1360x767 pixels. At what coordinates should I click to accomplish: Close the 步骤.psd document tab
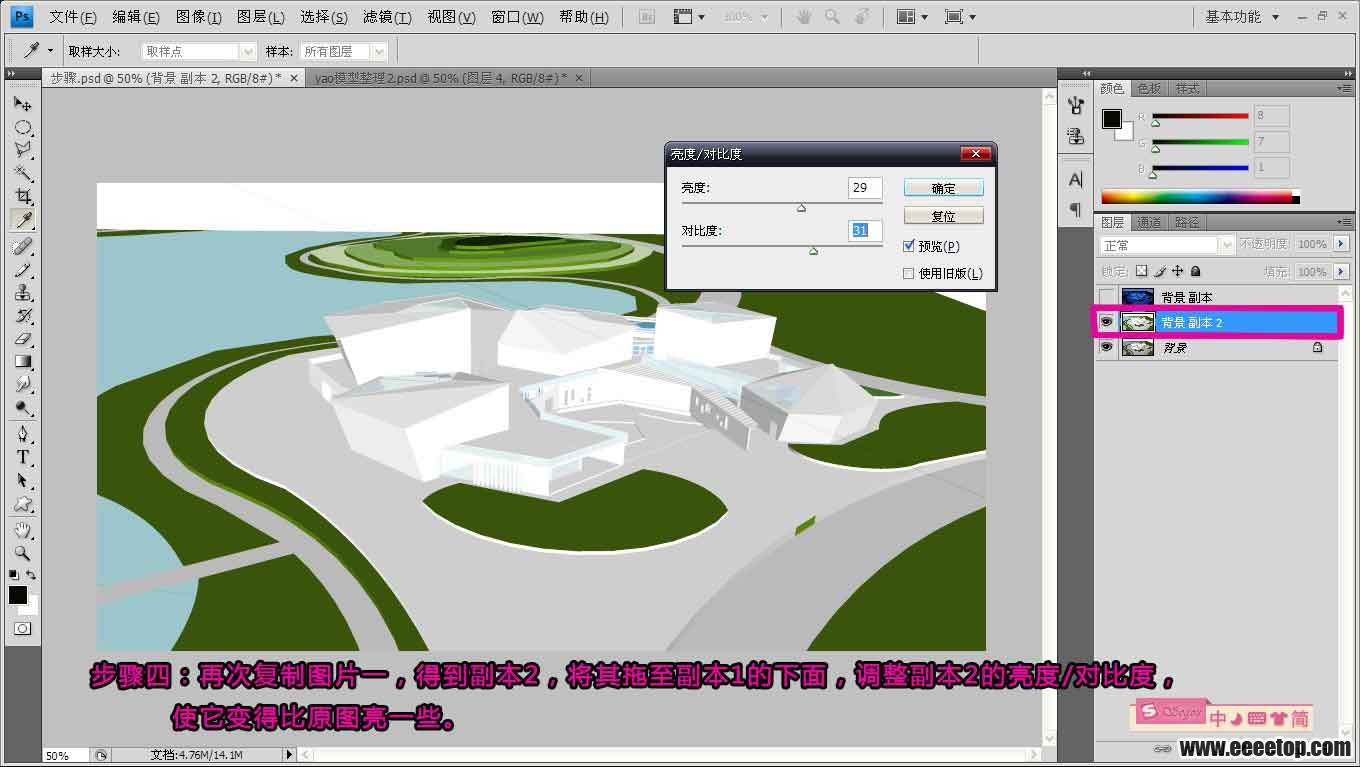click(294, 78)
